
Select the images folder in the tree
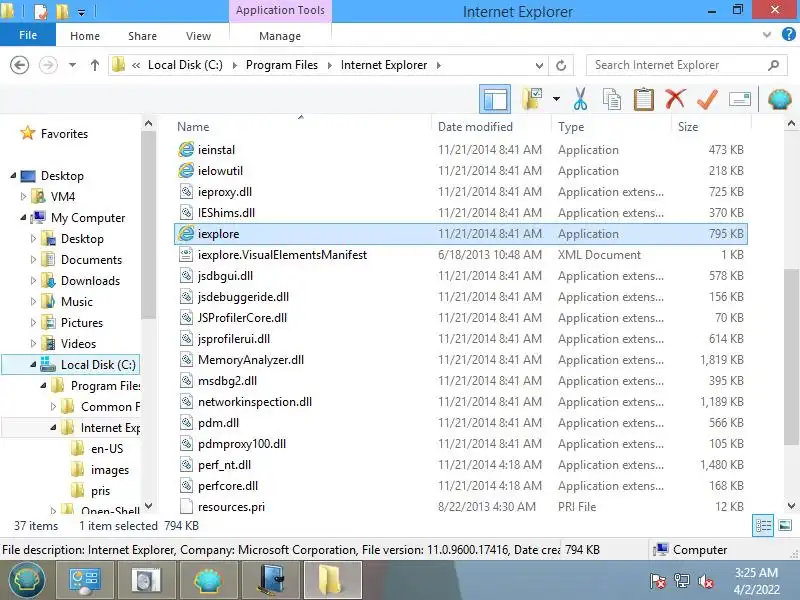[x=110, y=469]
